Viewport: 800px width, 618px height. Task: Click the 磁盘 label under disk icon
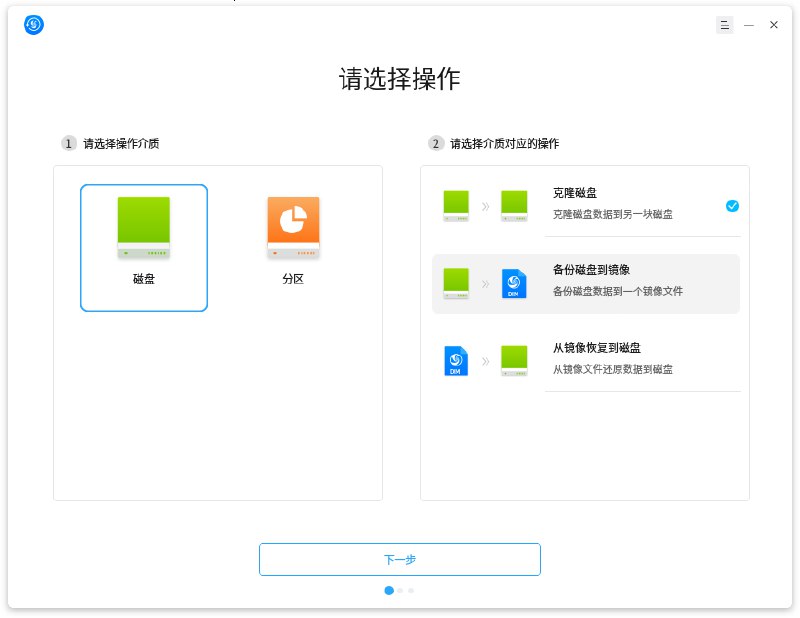point(144,279)
